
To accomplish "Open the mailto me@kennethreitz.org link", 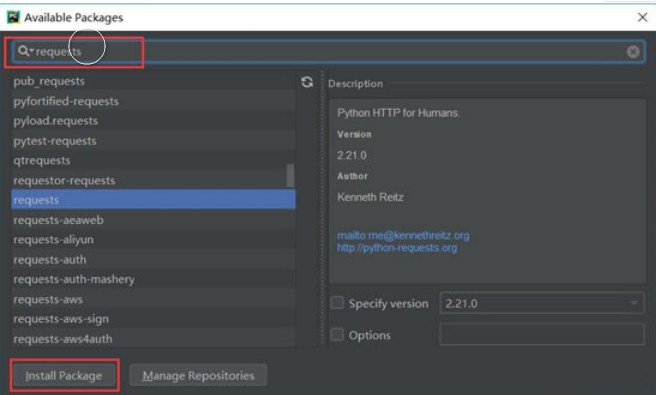I will pos(403,236).
